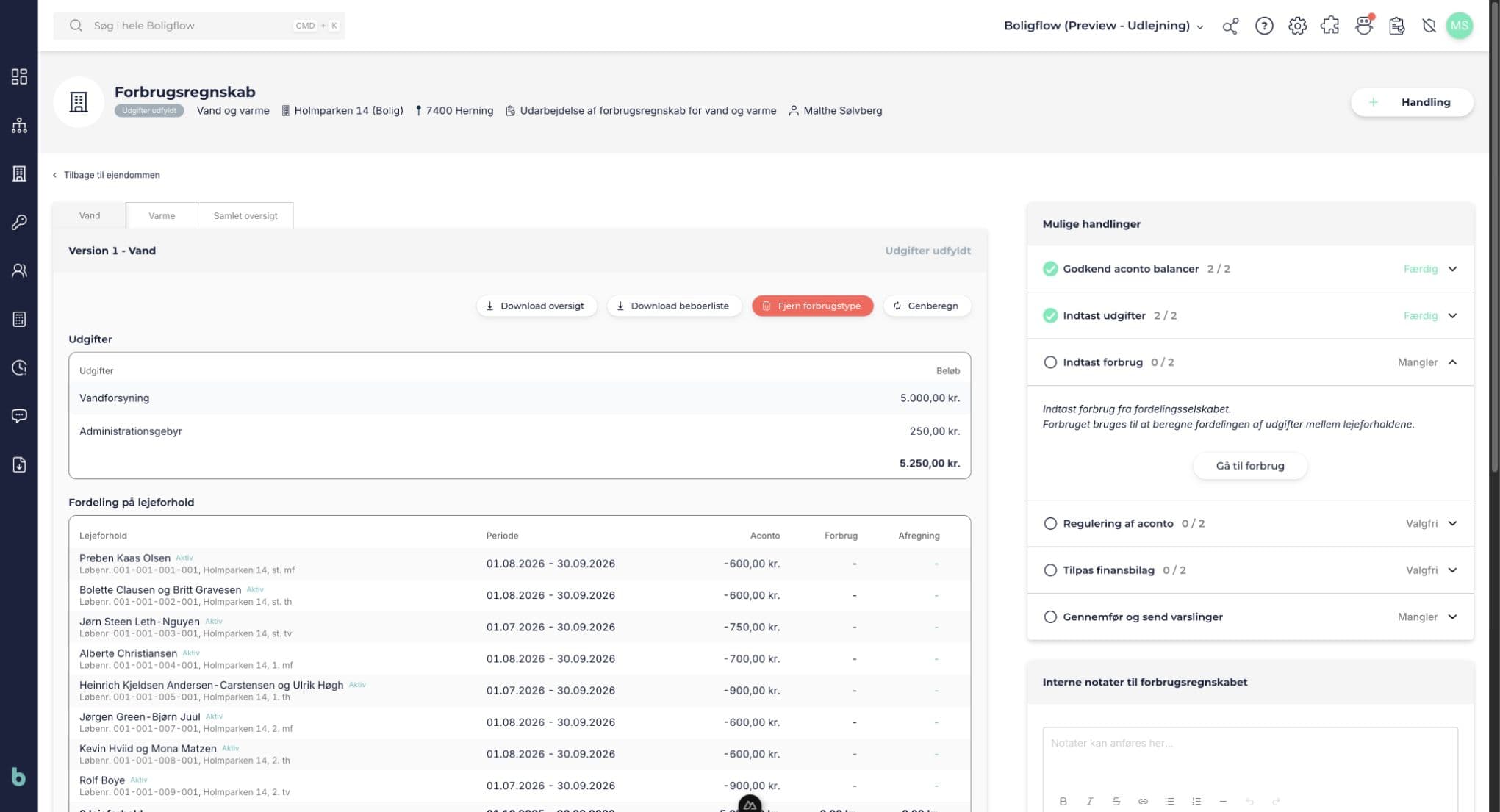Click the share icon in top bar
This screenshot has height=812, width=1500.
click(1230, 26)
